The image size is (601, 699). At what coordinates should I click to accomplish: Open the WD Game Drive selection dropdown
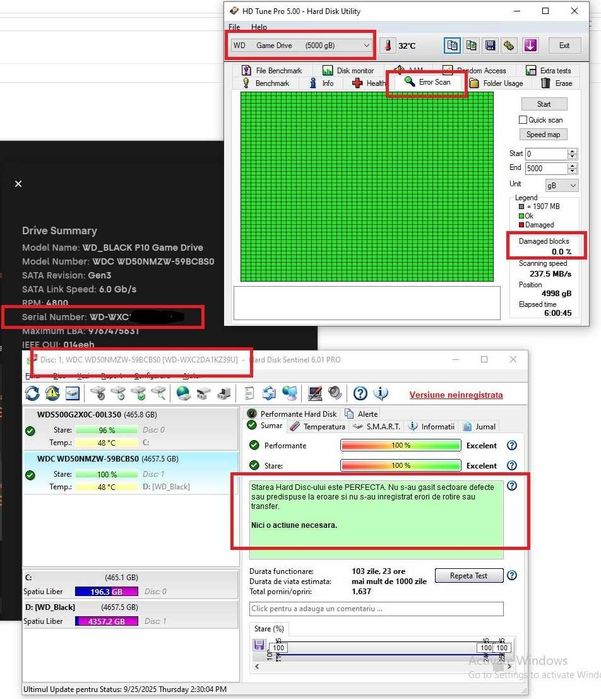[x=301, y=45]
